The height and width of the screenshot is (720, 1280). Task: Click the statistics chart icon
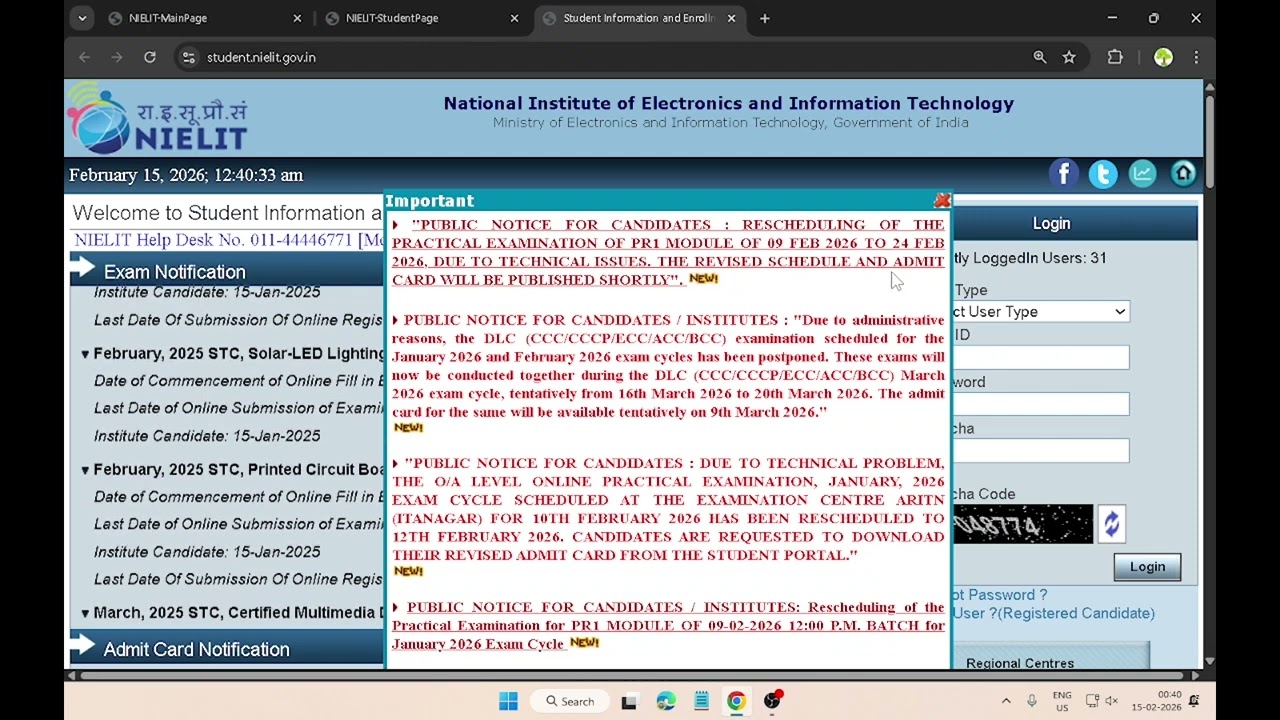[x=1142, y=174]
